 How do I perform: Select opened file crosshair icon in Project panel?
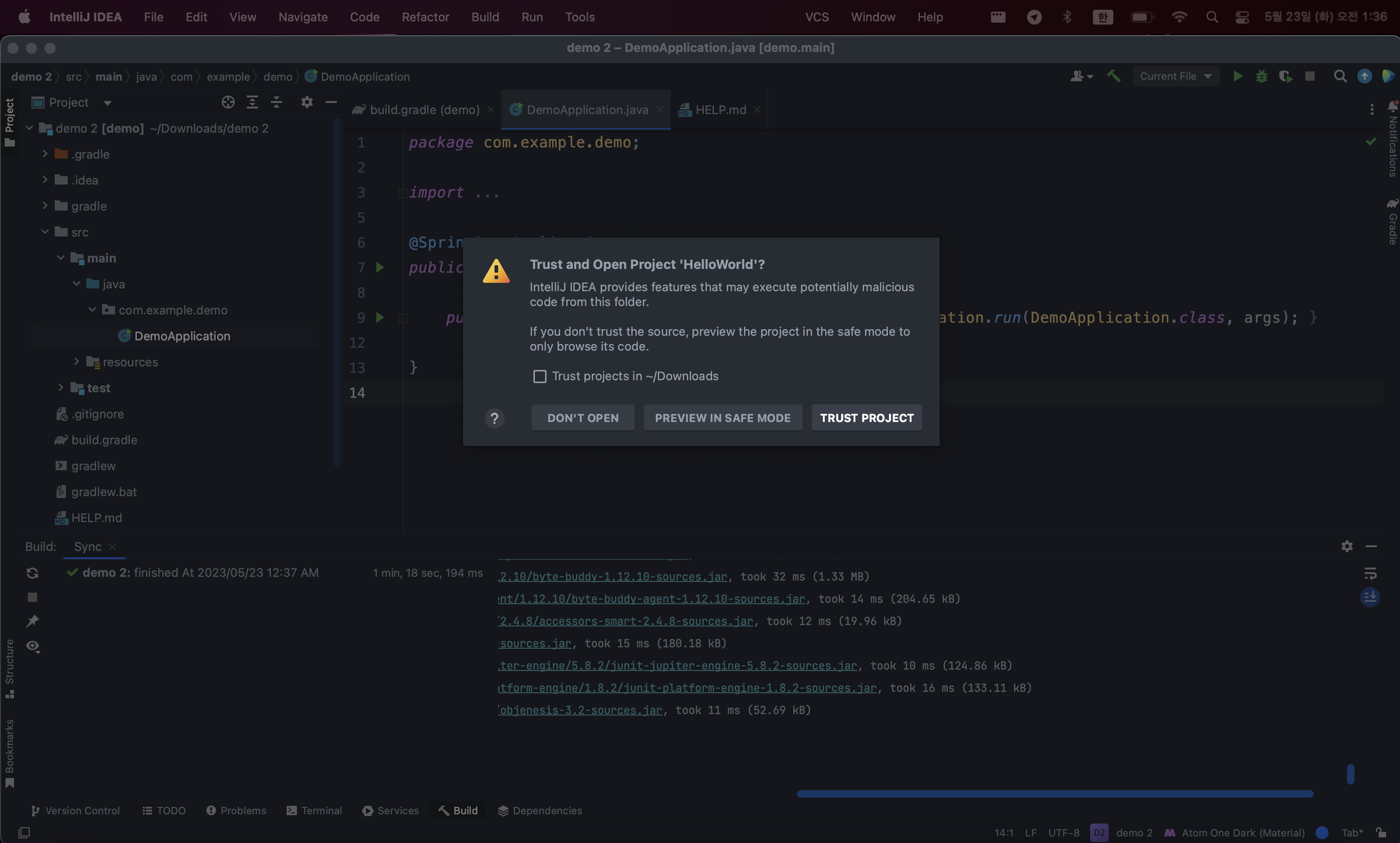click(228, 102)
